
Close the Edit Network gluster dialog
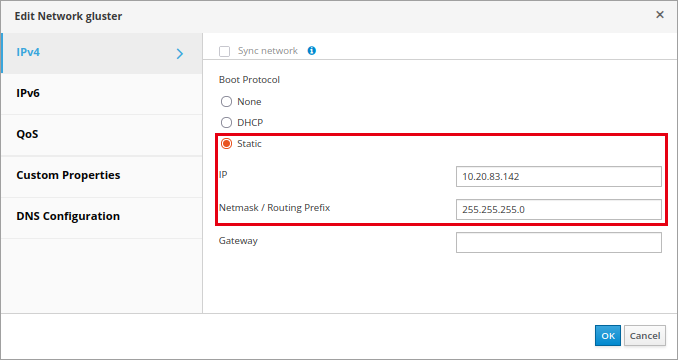pyautogui.click(x=659, y=15)
